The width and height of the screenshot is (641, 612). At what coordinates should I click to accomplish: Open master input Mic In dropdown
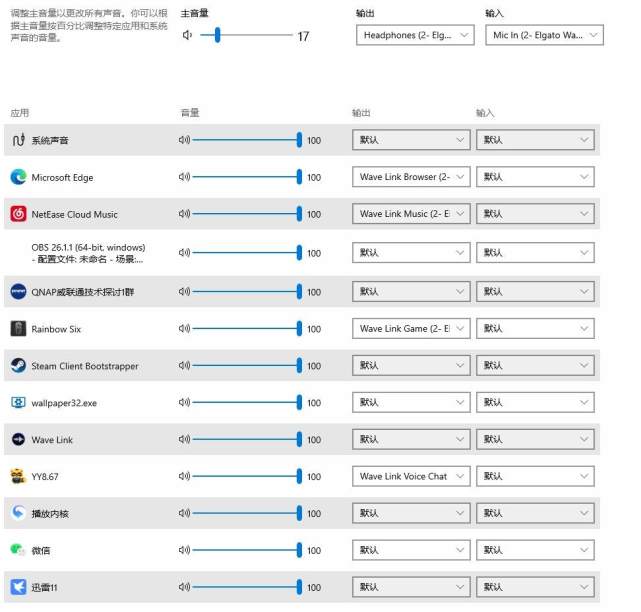[x=544, y=35]
